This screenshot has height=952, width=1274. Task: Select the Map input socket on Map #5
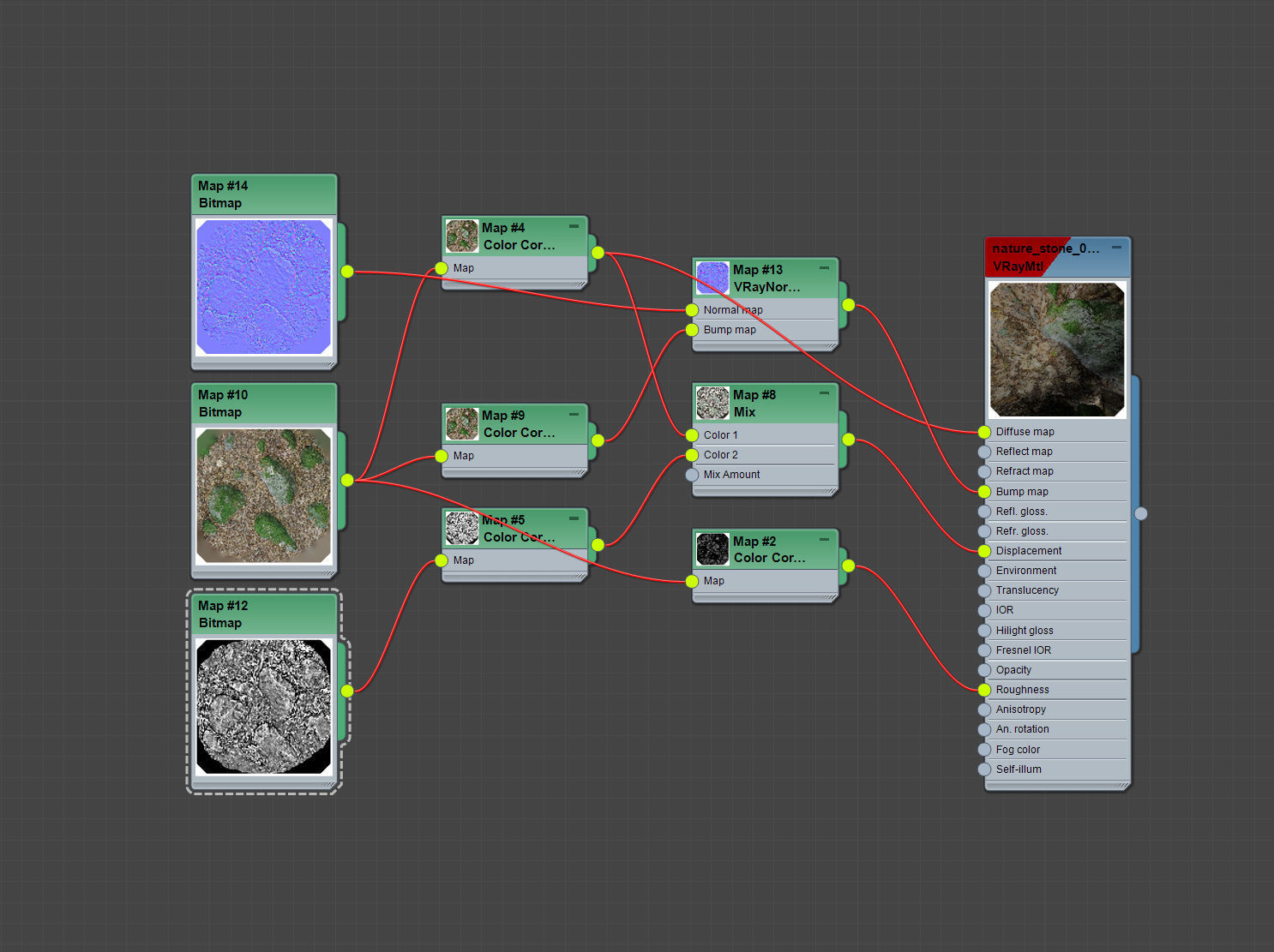click(442, 560)
